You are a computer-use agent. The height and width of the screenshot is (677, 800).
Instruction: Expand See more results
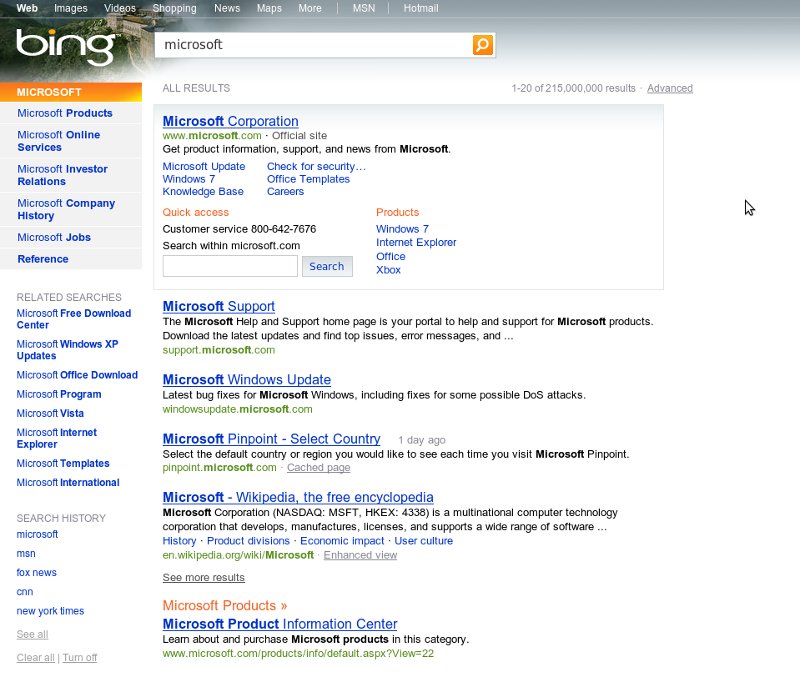[x=204, y=578]
